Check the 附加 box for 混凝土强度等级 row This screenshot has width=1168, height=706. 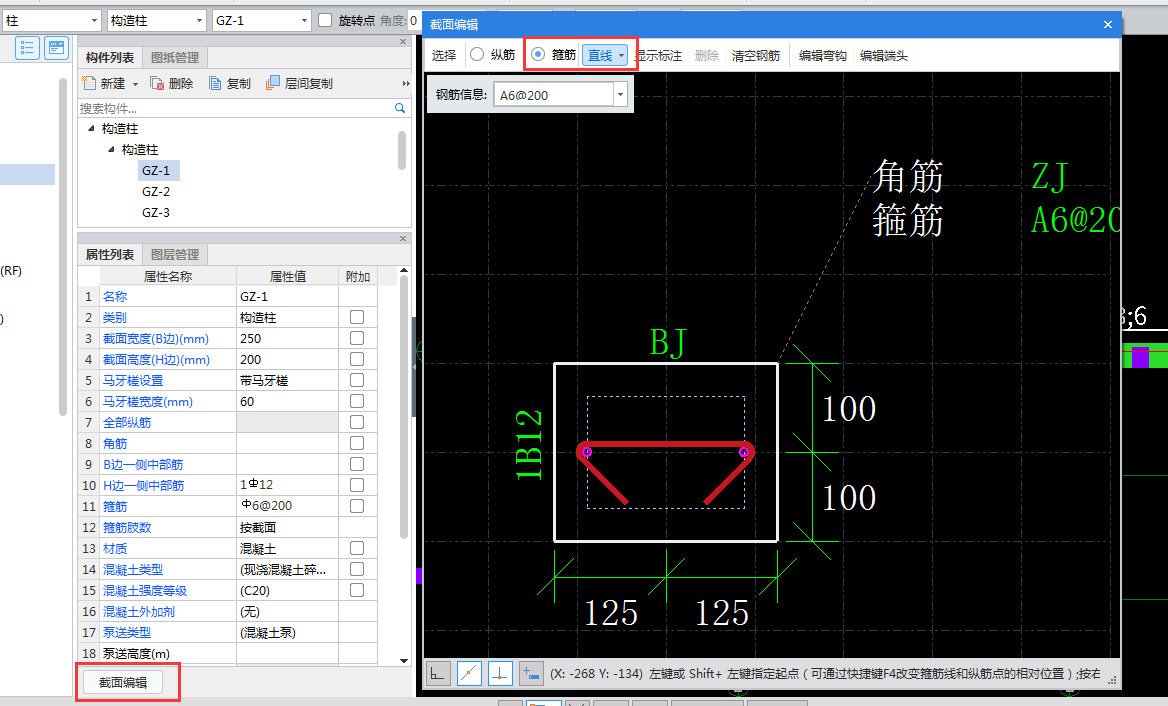(357, 590)
